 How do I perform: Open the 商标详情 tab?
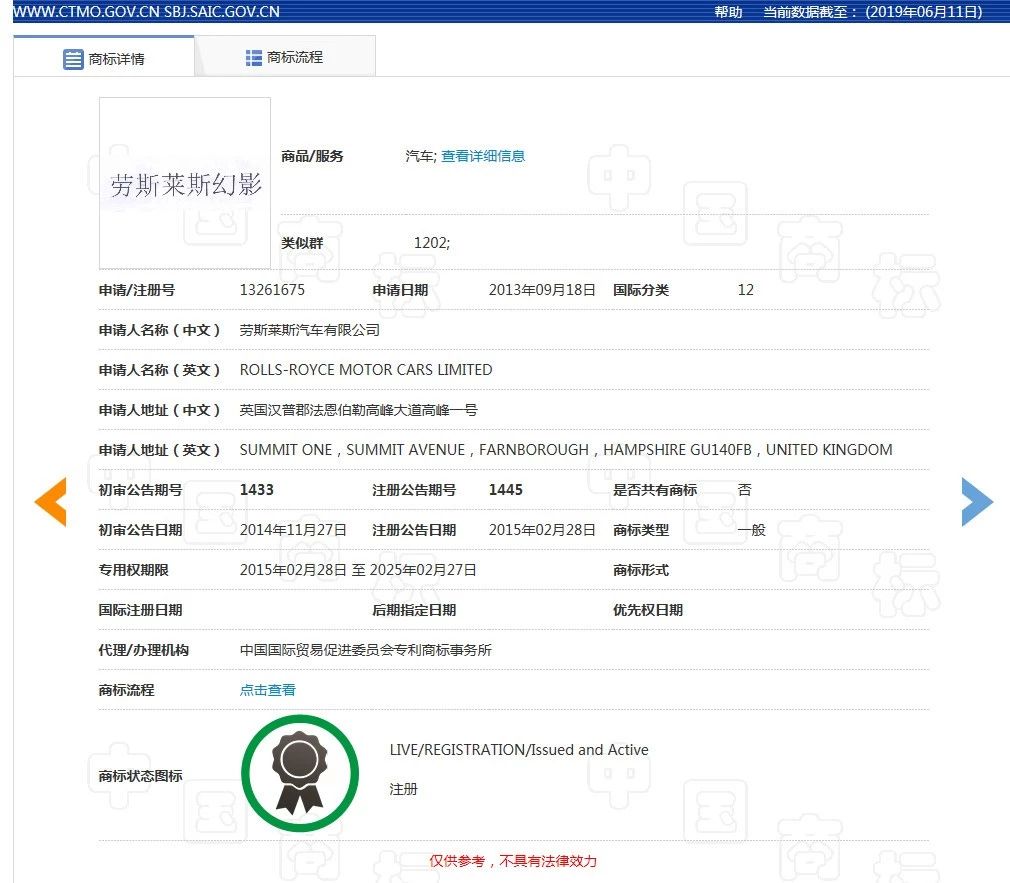pyautogui.click(x=104, y=57)
